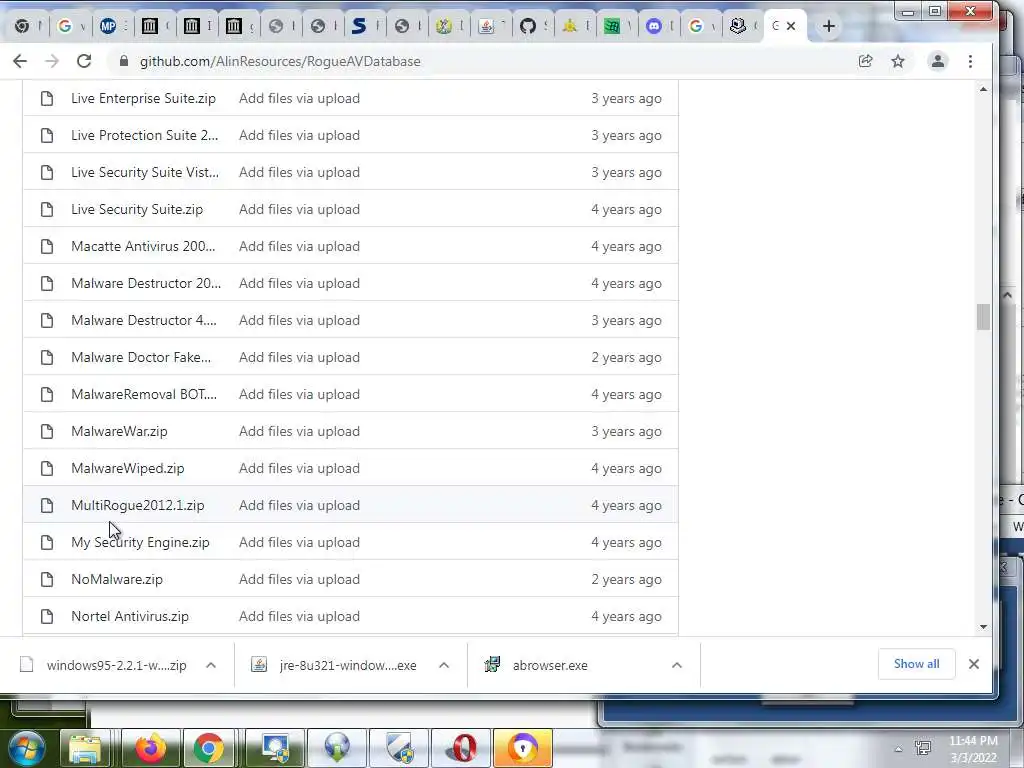The height and width of the screenshot is (768, 1024).
Task: Launch Firefox from the taskbar
Action: point(150,748)
